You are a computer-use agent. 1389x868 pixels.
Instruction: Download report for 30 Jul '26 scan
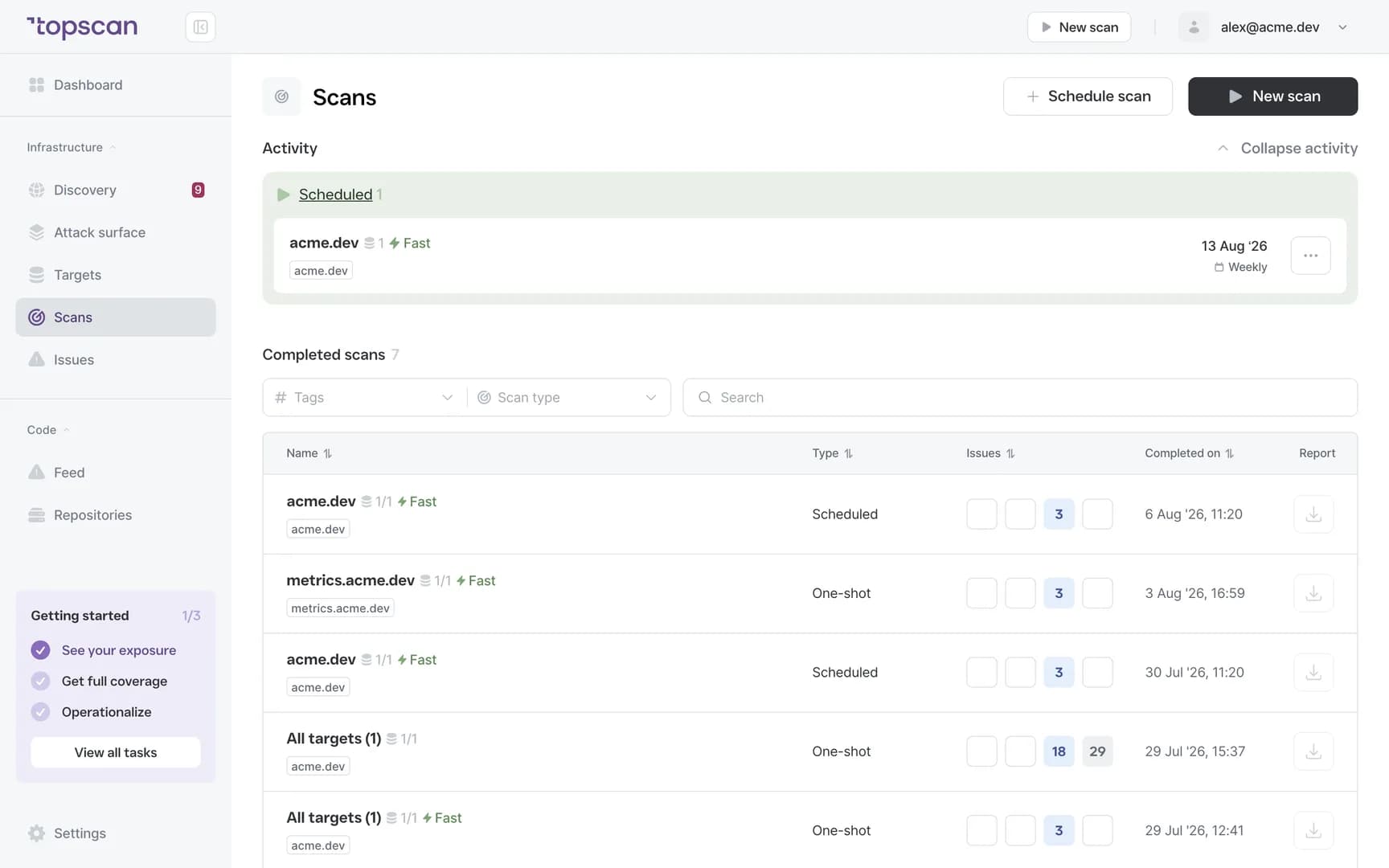pos(1313,672)
